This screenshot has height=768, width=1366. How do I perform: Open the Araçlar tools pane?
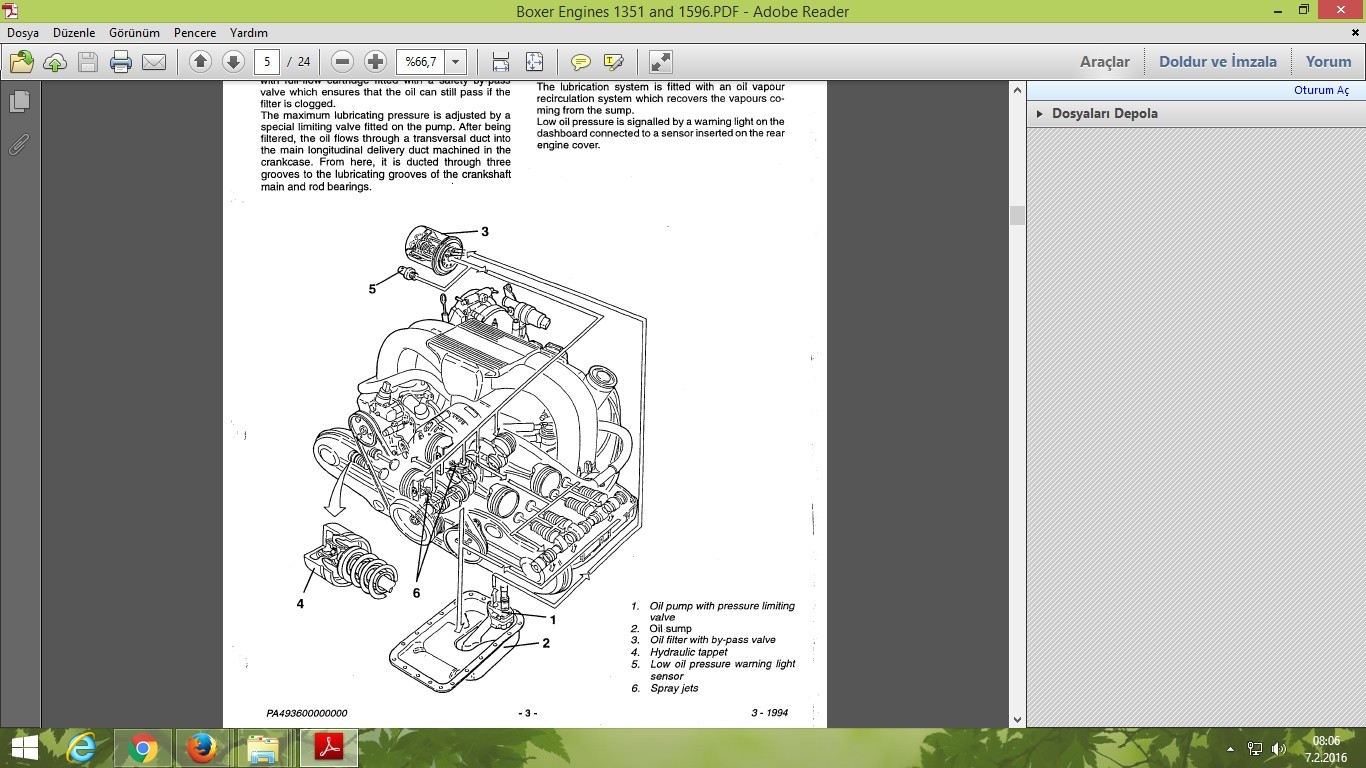click(x=1105, y=62)
